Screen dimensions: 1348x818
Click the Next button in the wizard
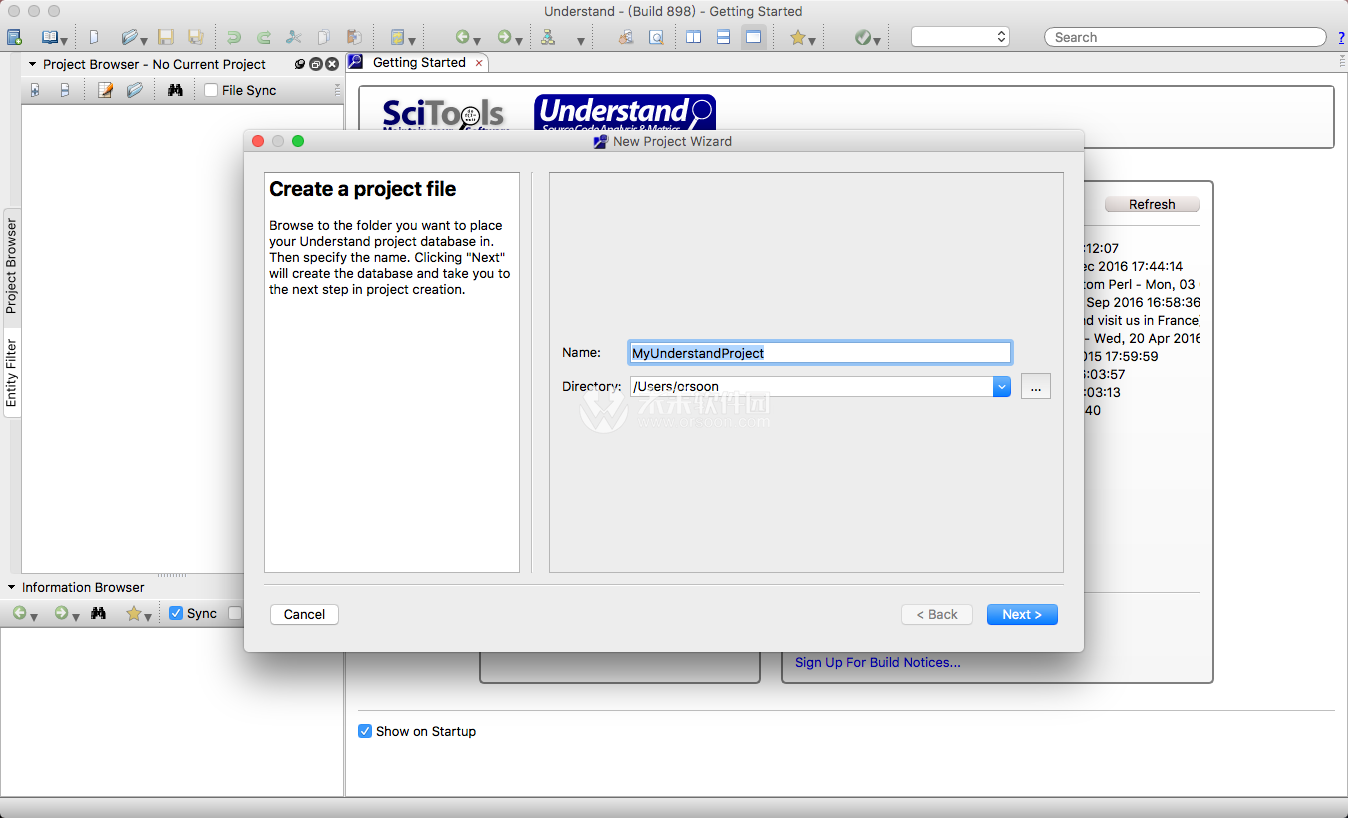tap(1022, 614)
